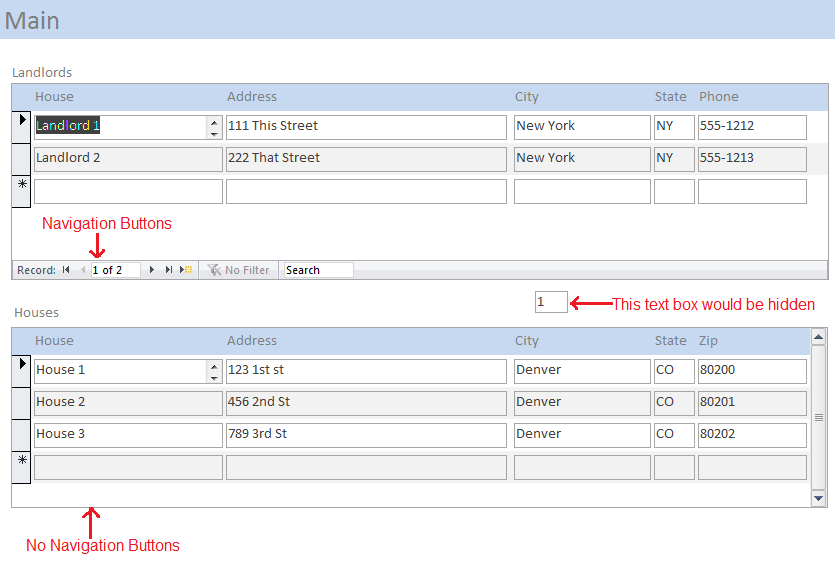The image size is (835, 575).
Task: Click the City column header in Houses
Action: 527,341
